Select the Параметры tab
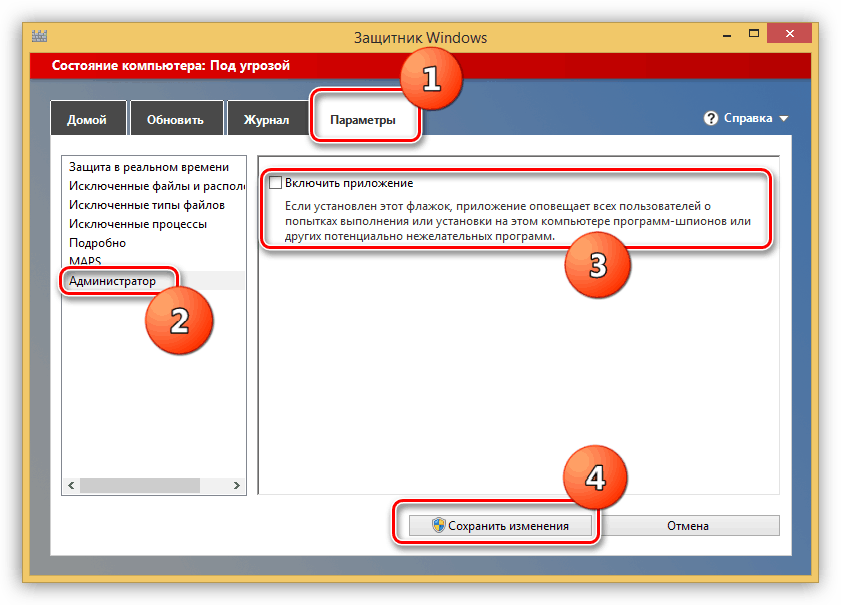 tap(362, 119)
